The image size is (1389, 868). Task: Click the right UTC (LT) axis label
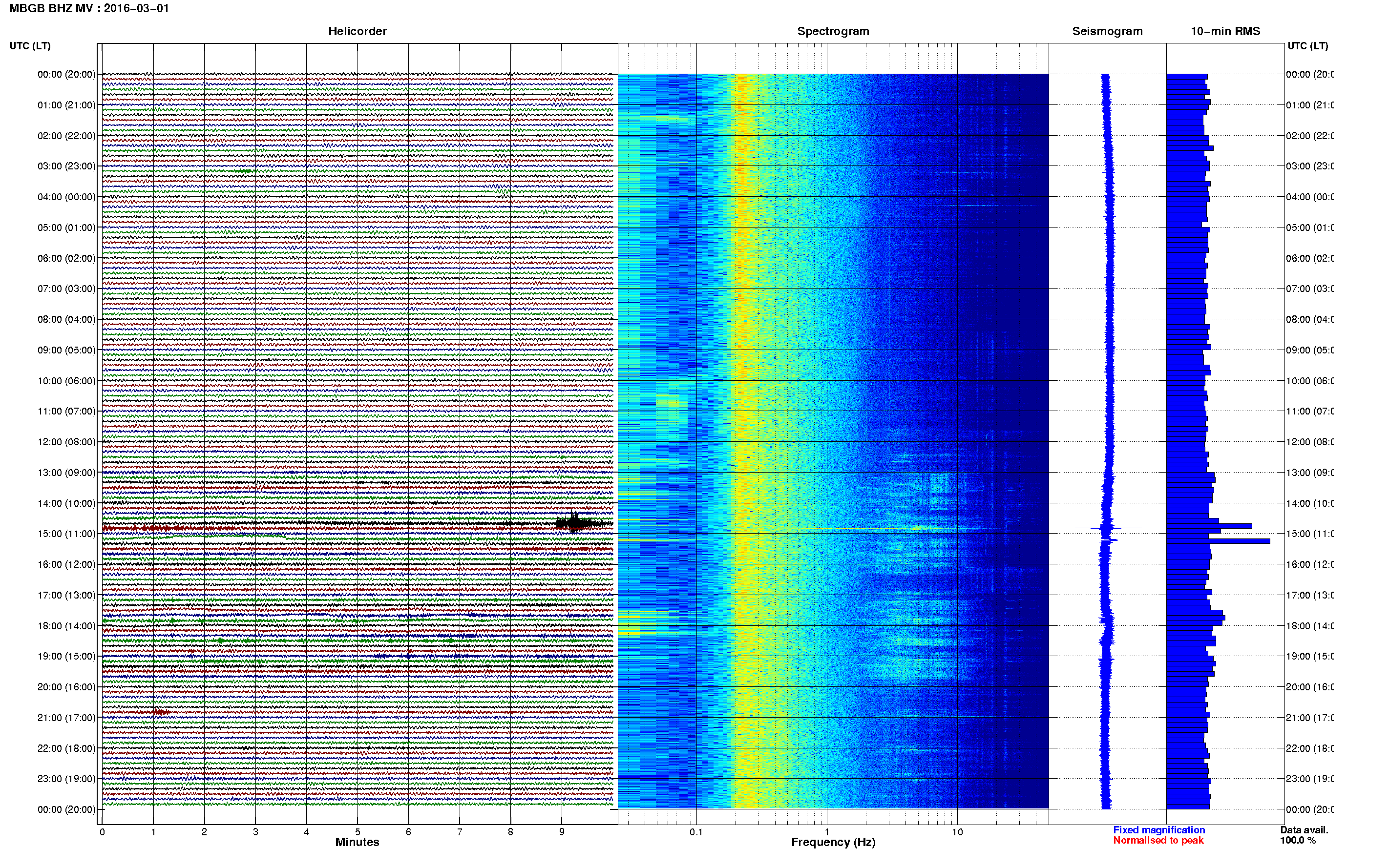[x=1307, y=46]
